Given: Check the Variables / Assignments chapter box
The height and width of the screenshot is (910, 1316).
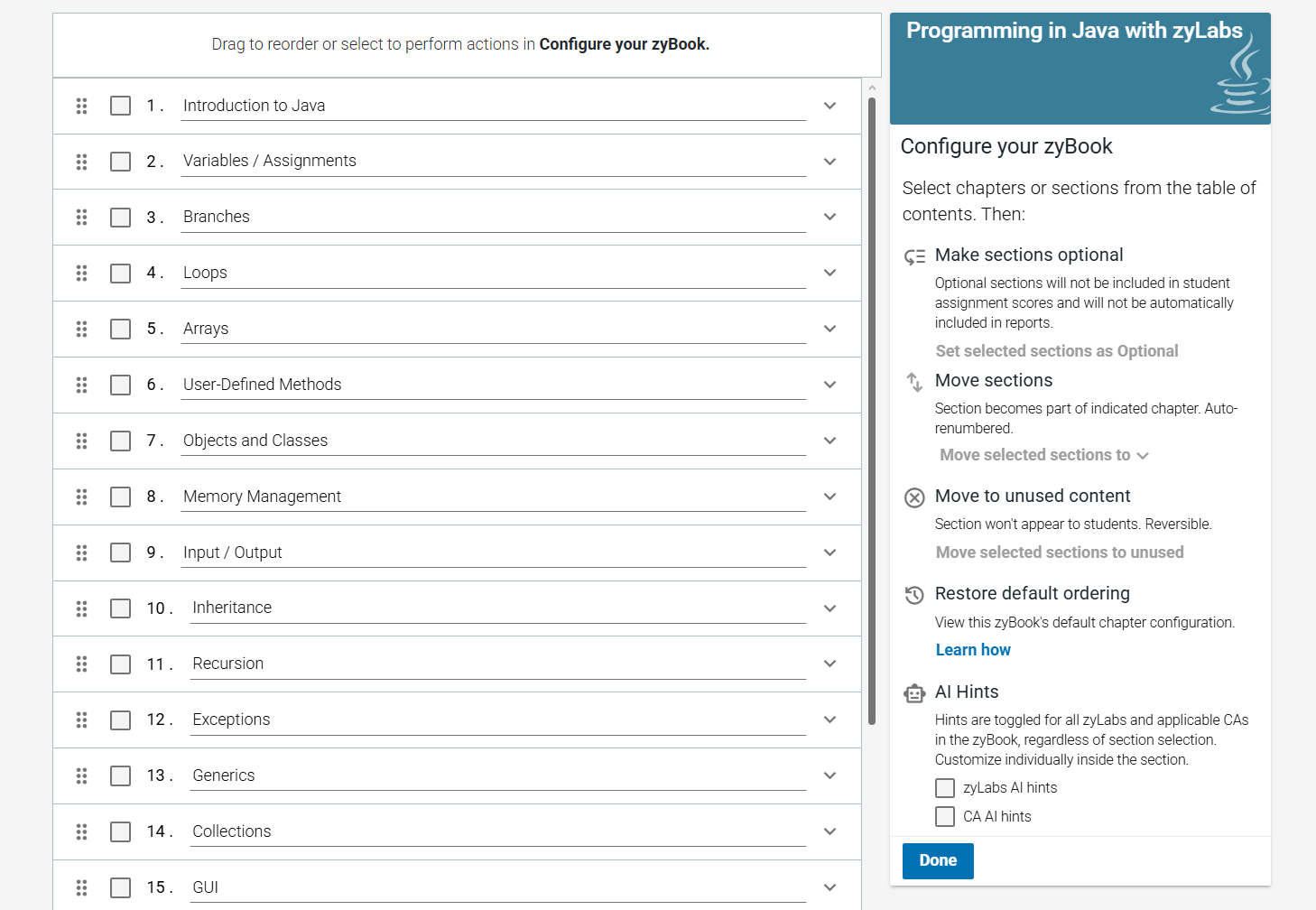Looking at the screenshot, I should 120,162.
